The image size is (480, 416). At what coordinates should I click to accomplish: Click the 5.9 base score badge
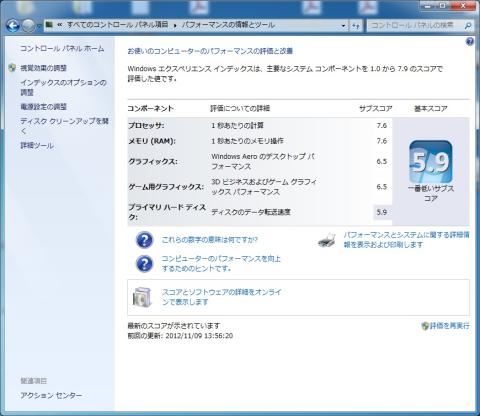coord(431,162)
